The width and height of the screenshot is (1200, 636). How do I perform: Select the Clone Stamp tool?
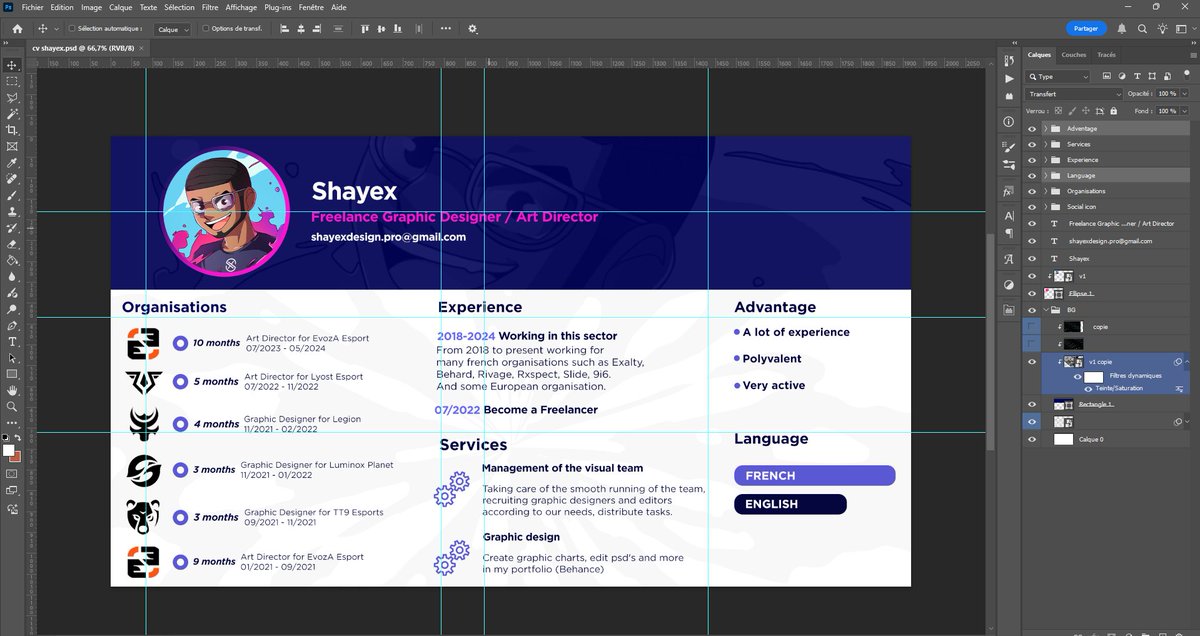click(x=12, y=211)
